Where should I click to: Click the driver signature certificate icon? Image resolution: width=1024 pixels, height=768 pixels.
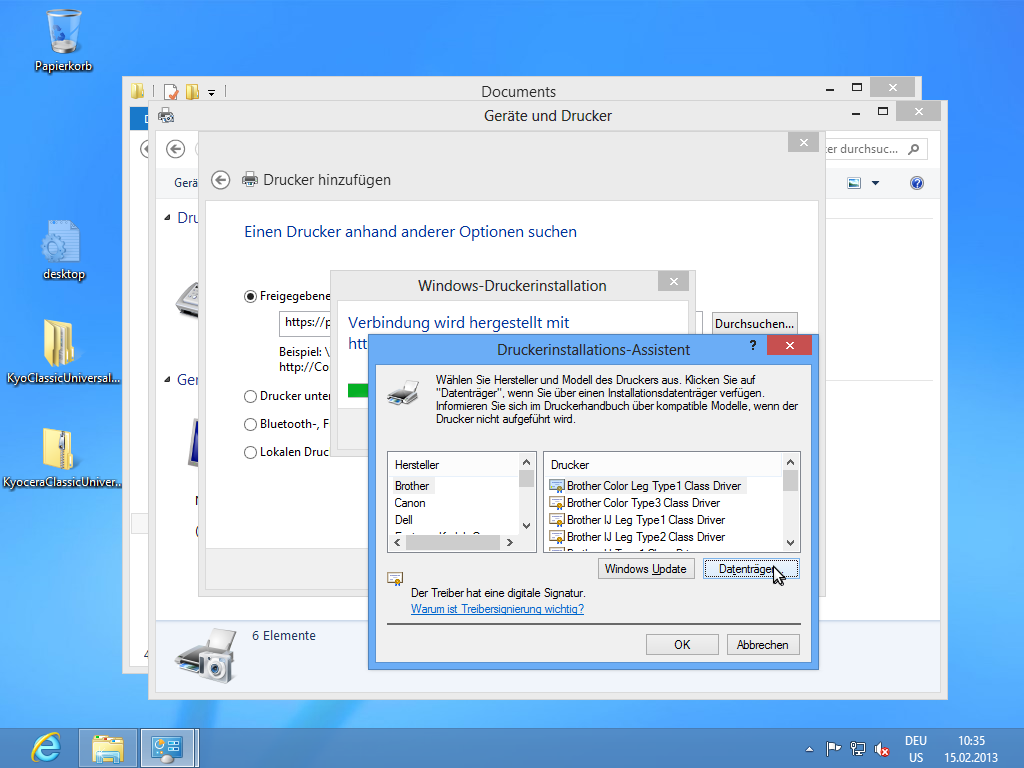(x=395, y=579)
